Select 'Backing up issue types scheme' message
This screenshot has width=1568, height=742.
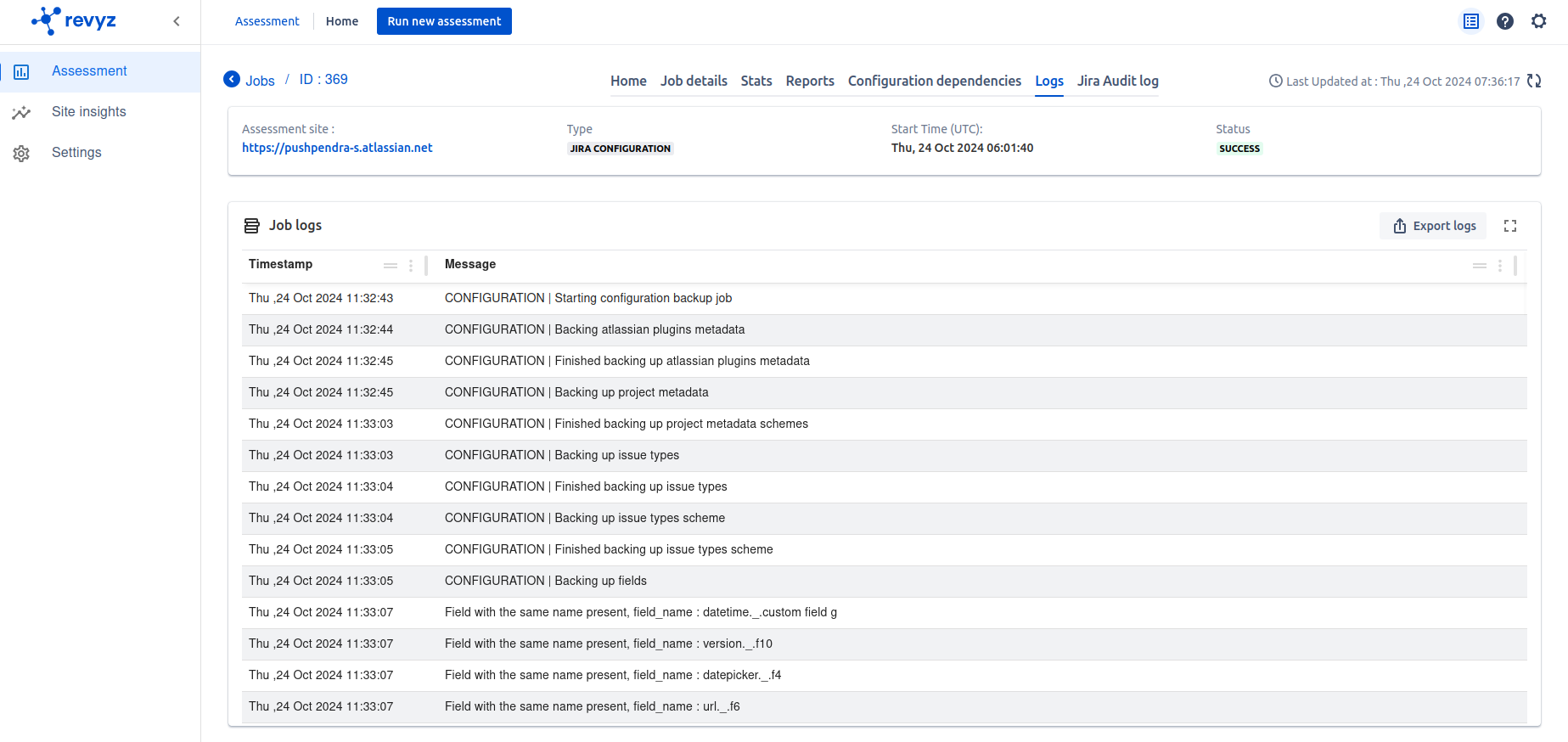tap(585, 518)
